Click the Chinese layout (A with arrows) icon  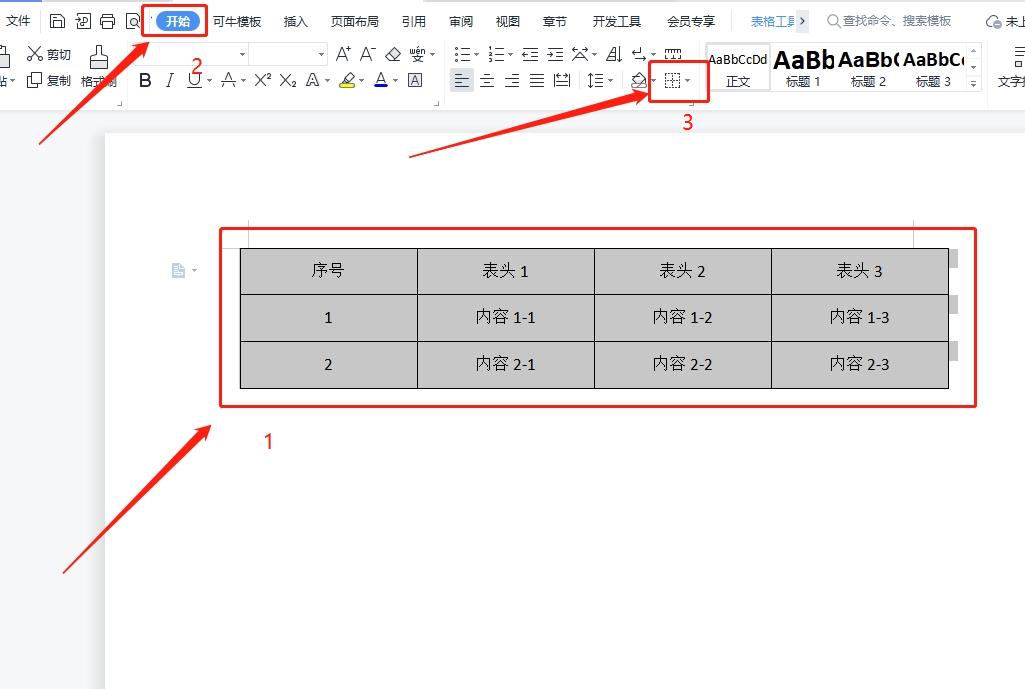pyautogui.click(x=580, y=54)
